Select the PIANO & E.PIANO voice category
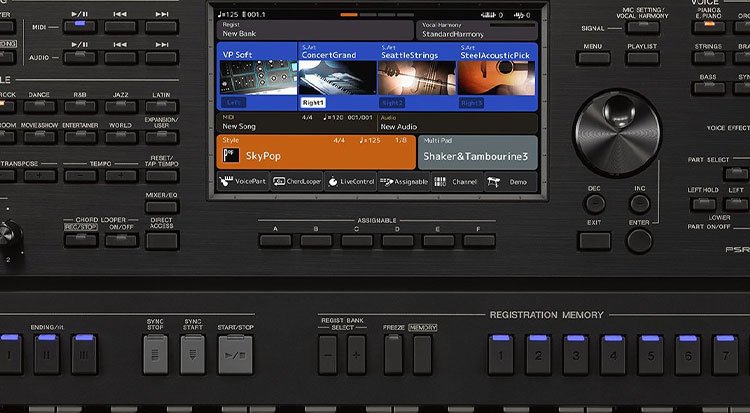 click(x=708, y=27)
